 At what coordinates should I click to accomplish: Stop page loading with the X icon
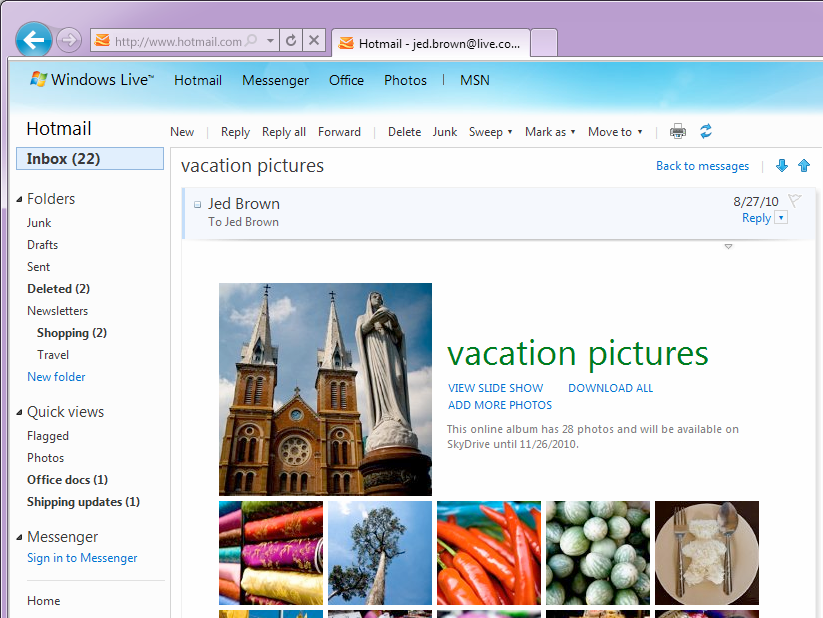(x=314, y=41)
